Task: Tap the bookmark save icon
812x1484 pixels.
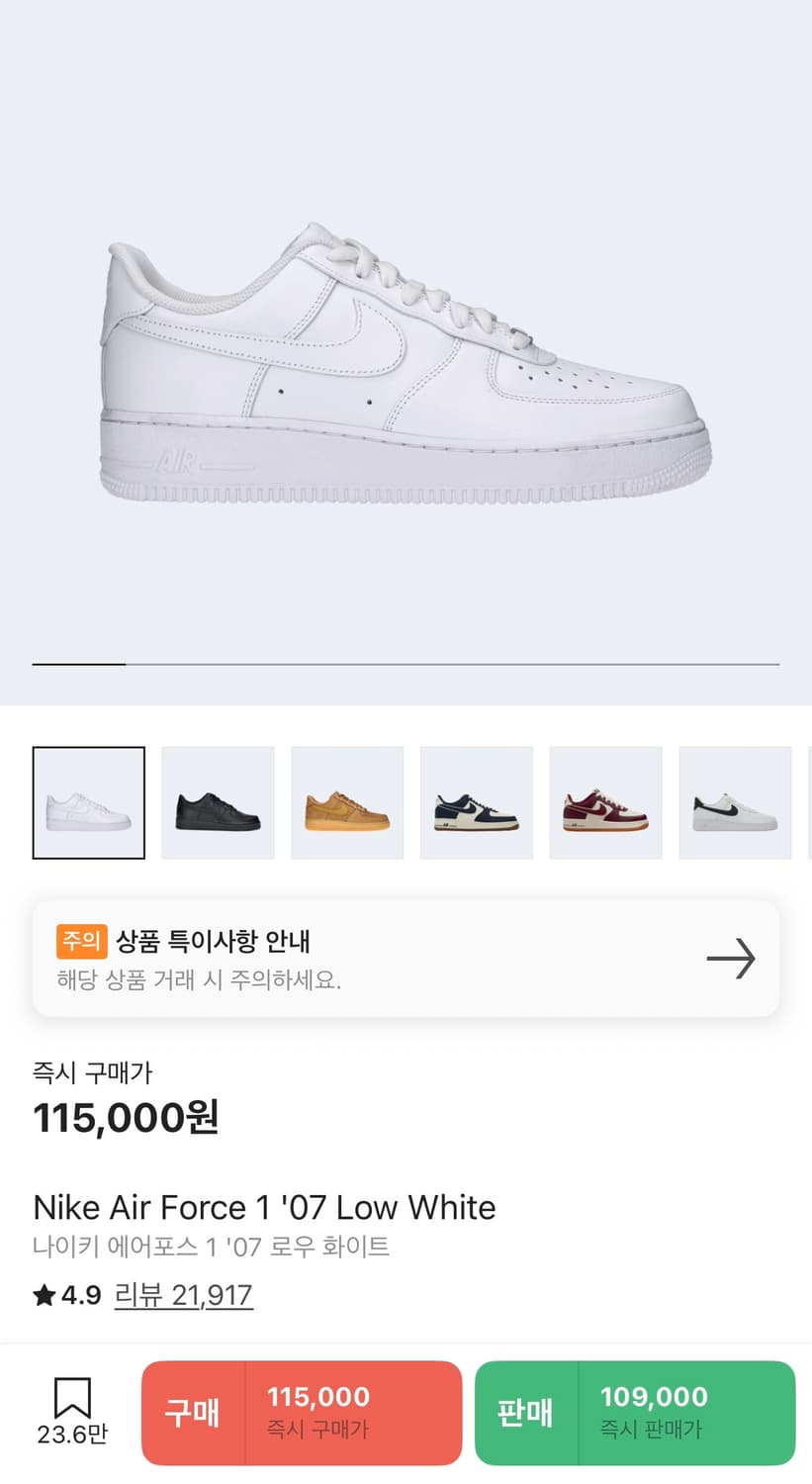Action: pyautogui.click(x=71, y=1397)
